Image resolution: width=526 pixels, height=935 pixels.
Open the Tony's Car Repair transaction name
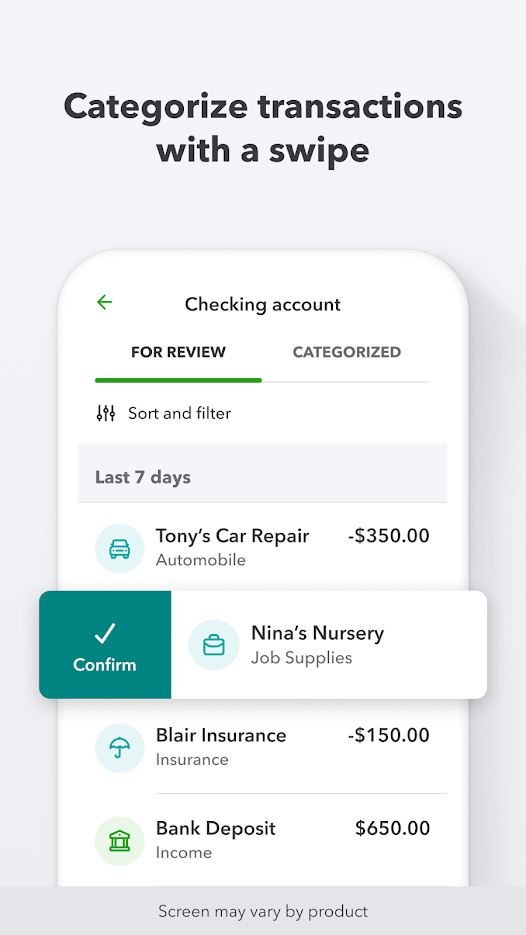pyautogui.click(x=233, y=536)
